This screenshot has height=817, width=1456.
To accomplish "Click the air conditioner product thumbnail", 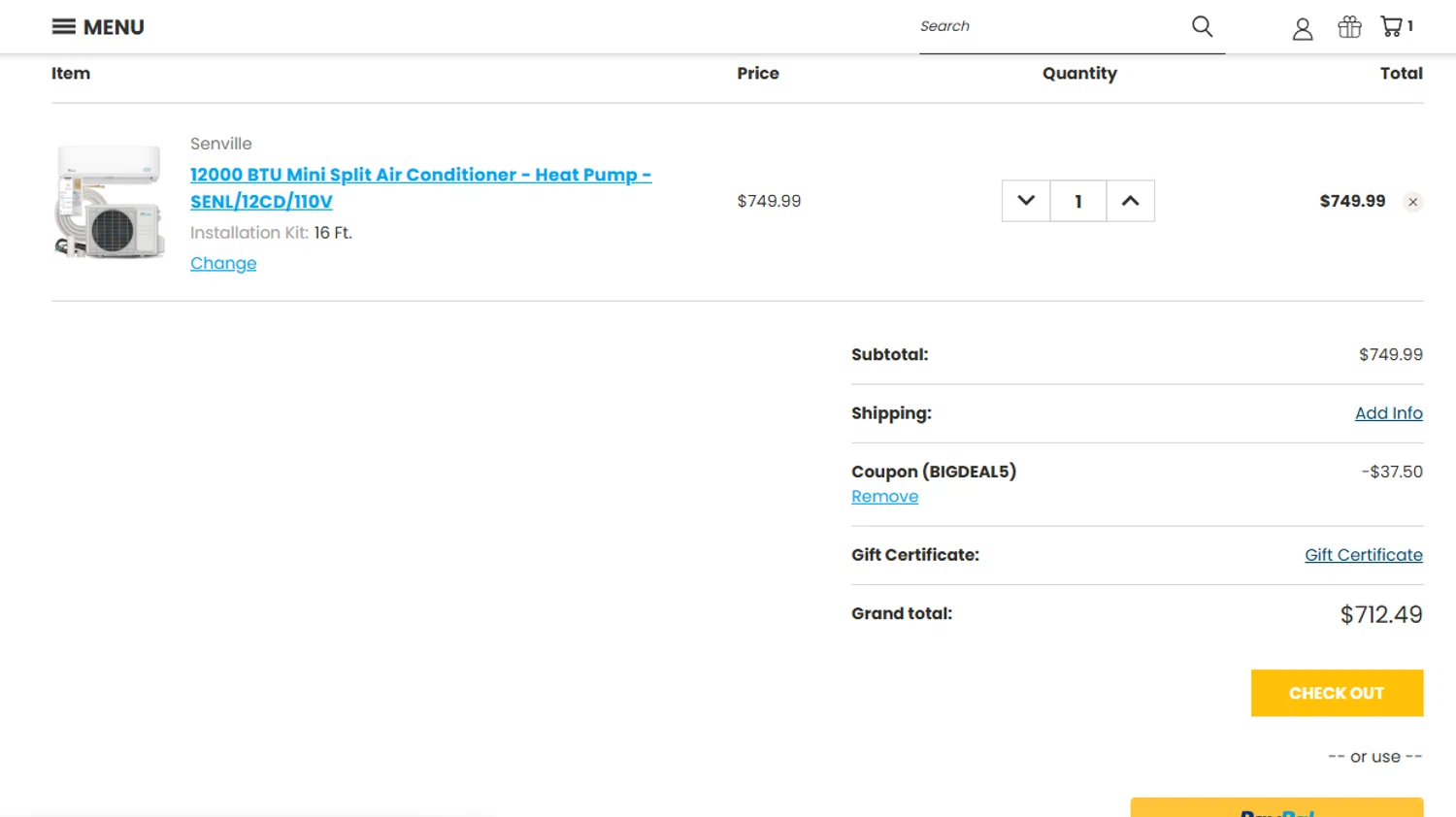I will (110, 201).
